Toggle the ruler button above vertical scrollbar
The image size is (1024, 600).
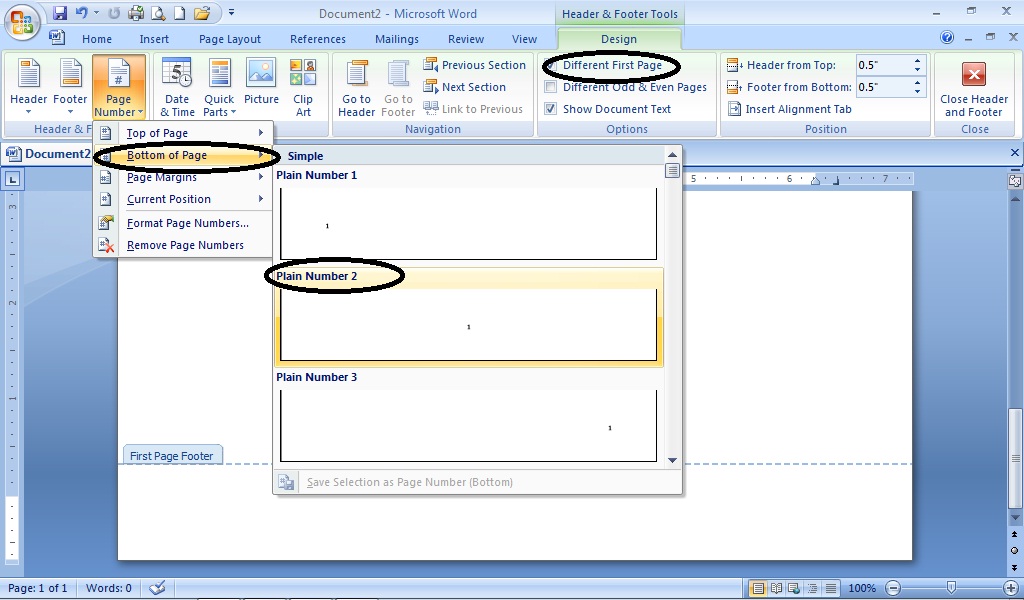1014,181
